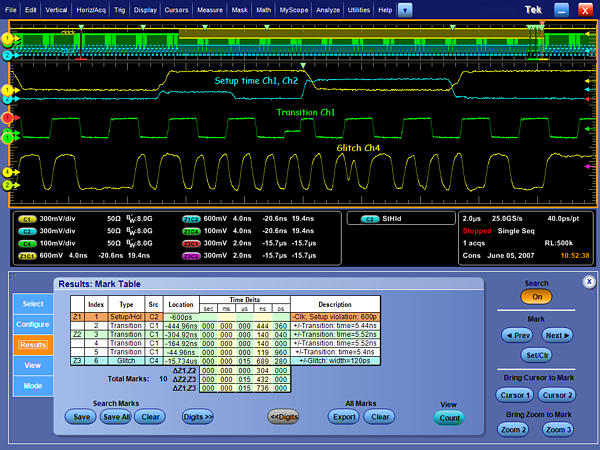
Task: Expand digits with Digits >> button
Action: pyautogui.click(x=197, y=418)
